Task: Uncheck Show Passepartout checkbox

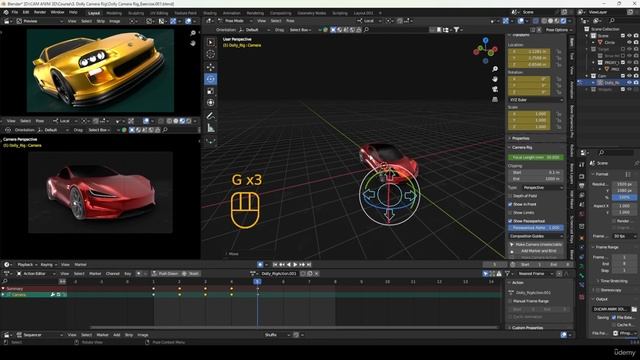Action: 510,221
